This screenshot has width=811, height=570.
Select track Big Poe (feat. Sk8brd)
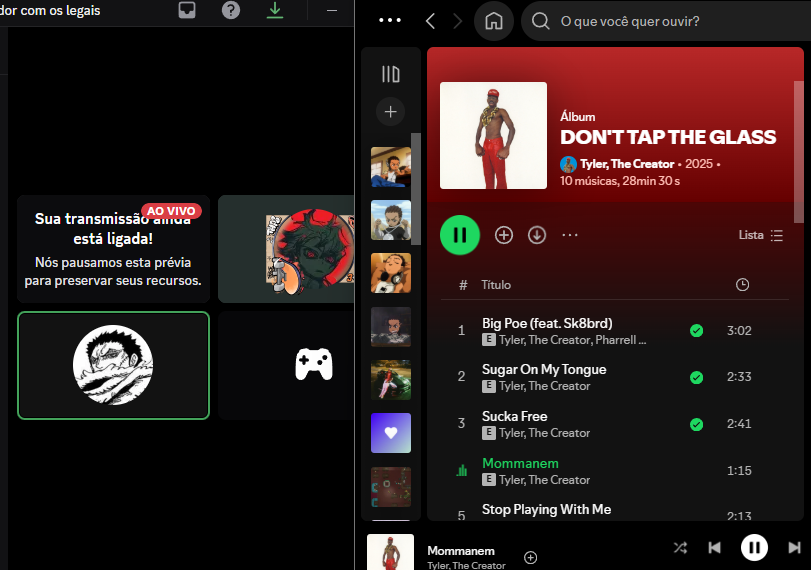tap(614, 331)
